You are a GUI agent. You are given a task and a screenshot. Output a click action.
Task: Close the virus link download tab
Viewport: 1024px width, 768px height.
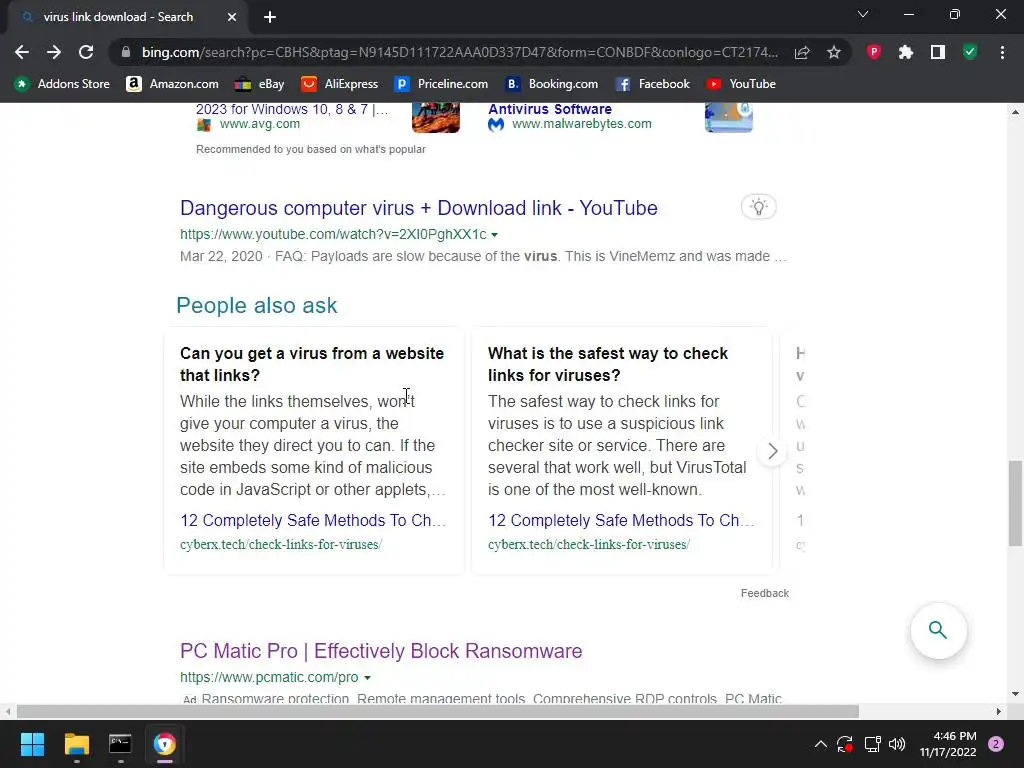click(232, 17)
